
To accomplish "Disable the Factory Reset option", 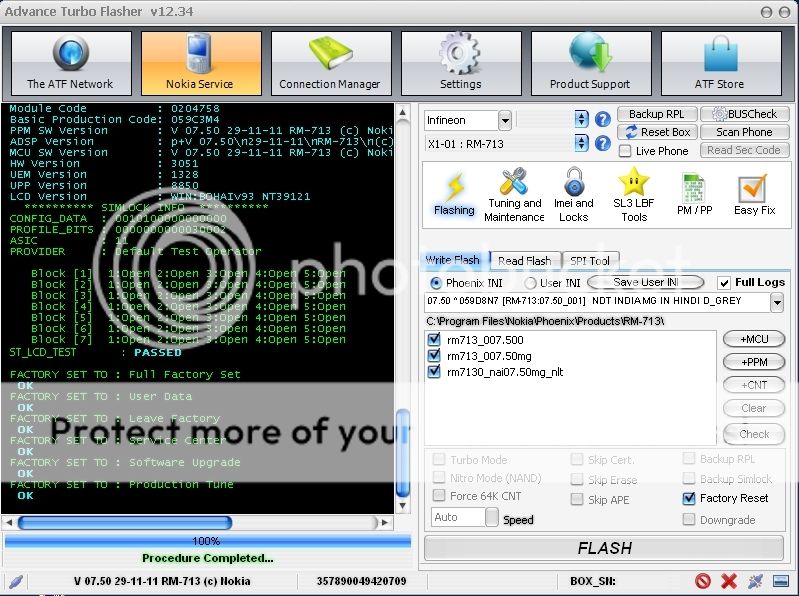I will tap(688, 498).
